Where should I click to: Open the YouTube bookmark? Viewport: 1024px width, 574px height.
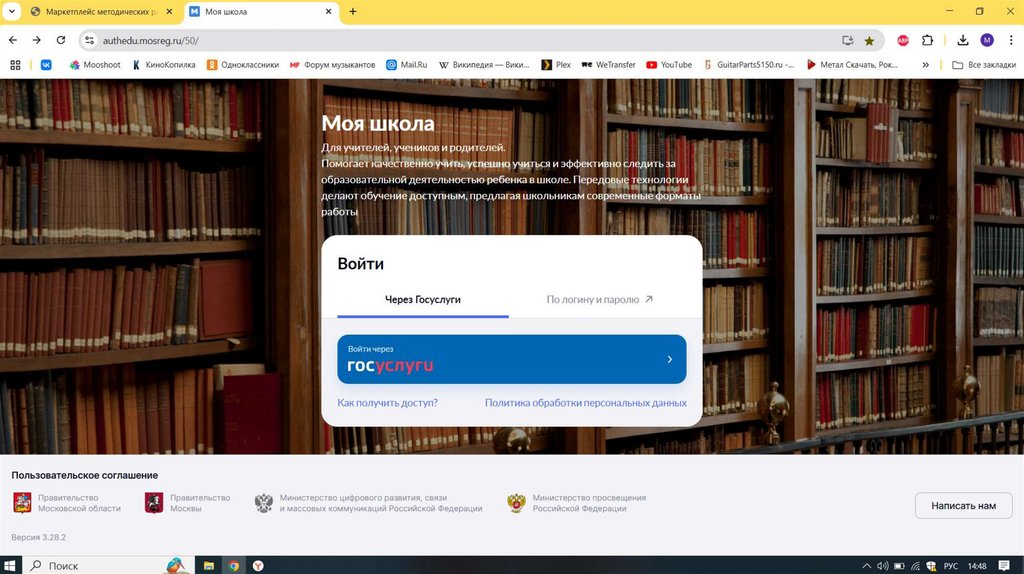[669, 65]
